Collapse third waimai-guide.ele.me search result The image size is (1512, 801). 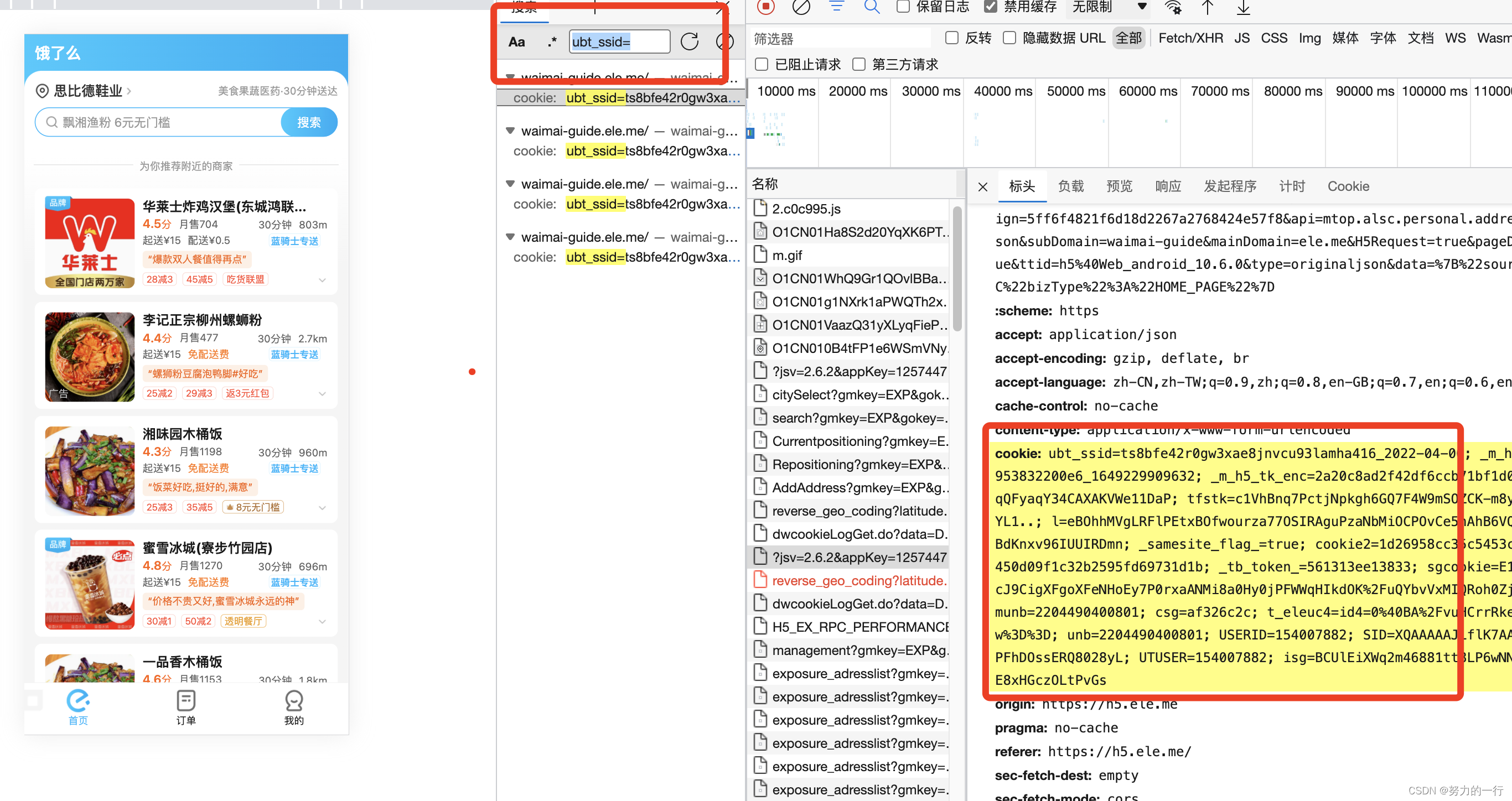click(510, 184)
